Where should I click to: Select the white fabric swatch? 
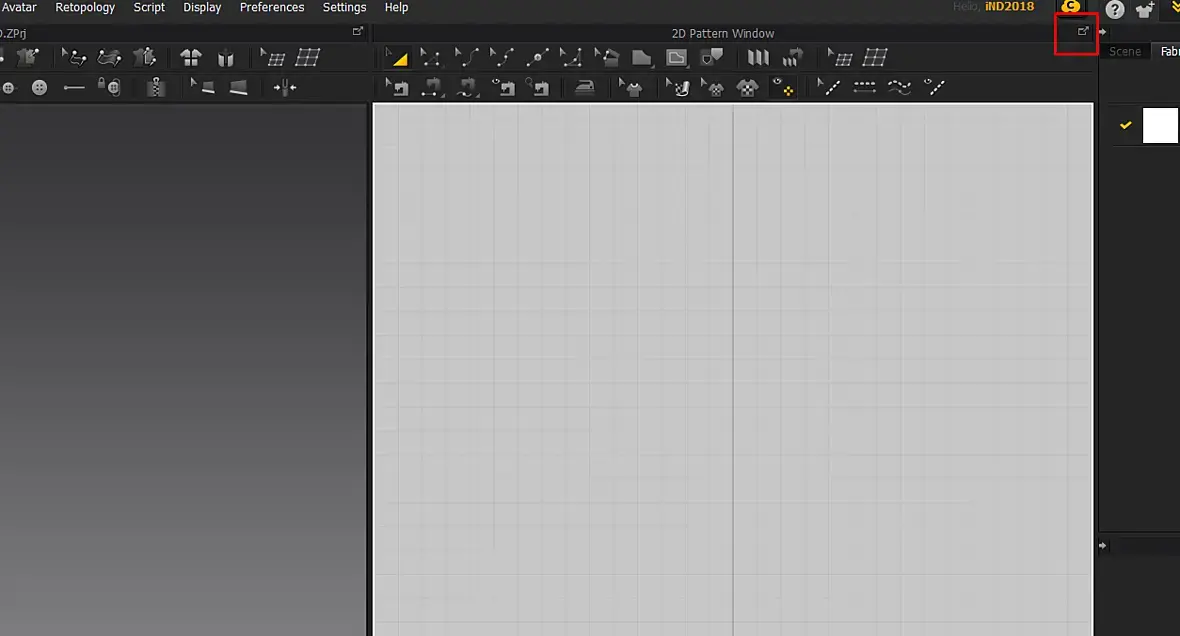coord(1161,126)
